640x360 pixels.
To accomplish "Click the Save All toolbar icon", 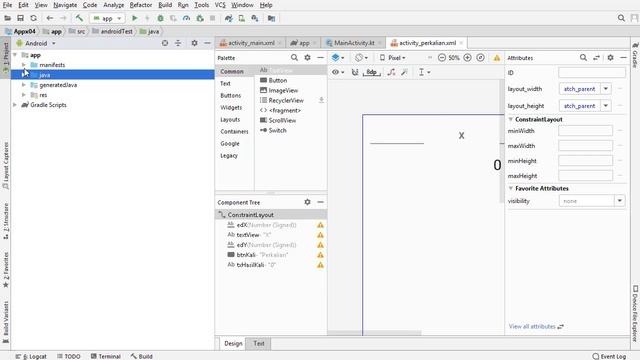I will pos(20,18).
